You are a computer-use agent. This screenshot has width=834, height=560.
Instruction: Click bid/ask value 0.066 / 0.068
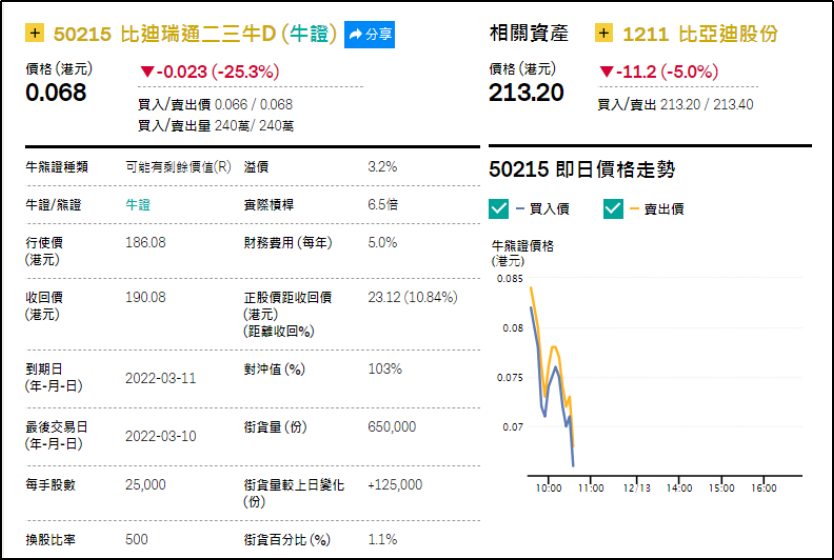click(253, 104)
